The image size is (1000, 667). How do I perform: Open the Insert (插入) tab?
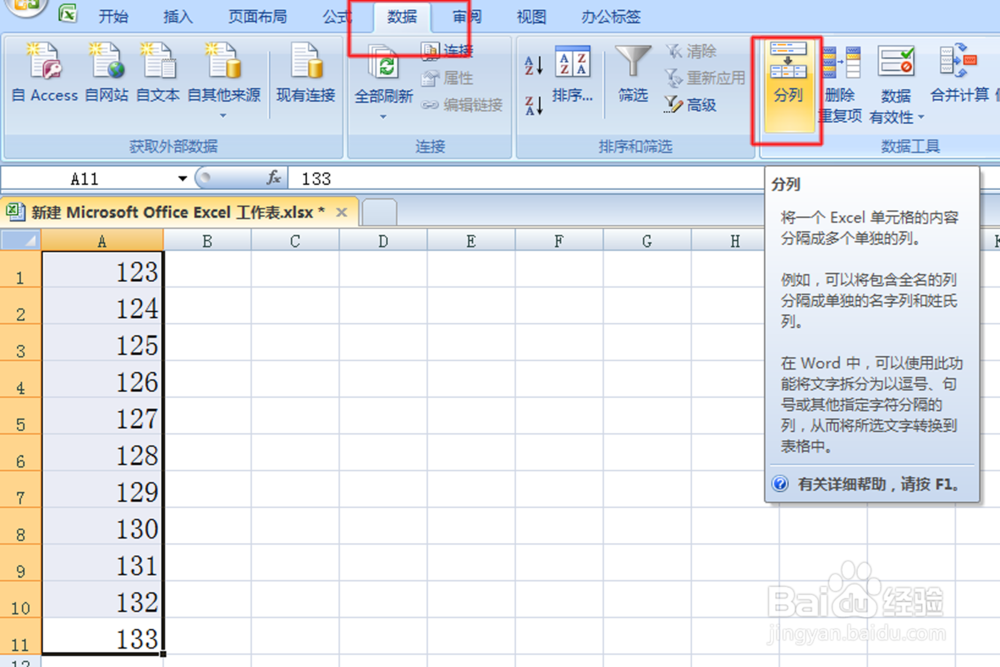pyautogui.click(x=177, y=17)
